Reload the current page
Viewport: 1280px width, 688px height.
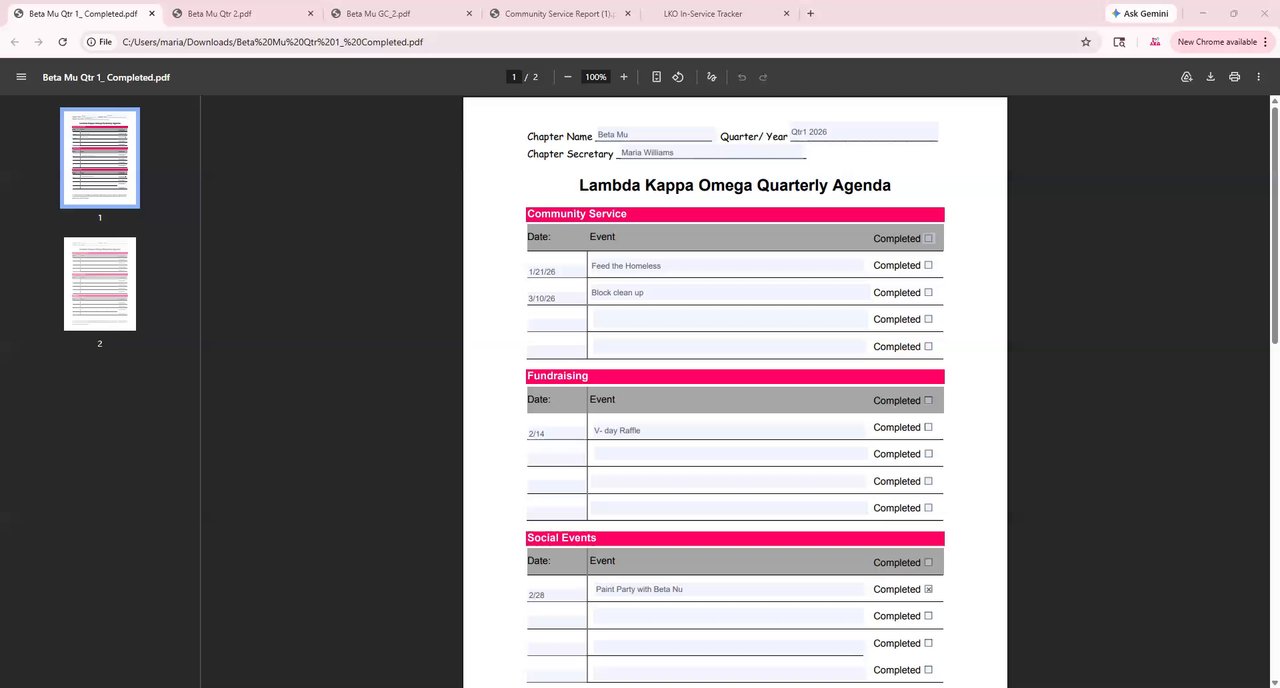click(62, 42)
